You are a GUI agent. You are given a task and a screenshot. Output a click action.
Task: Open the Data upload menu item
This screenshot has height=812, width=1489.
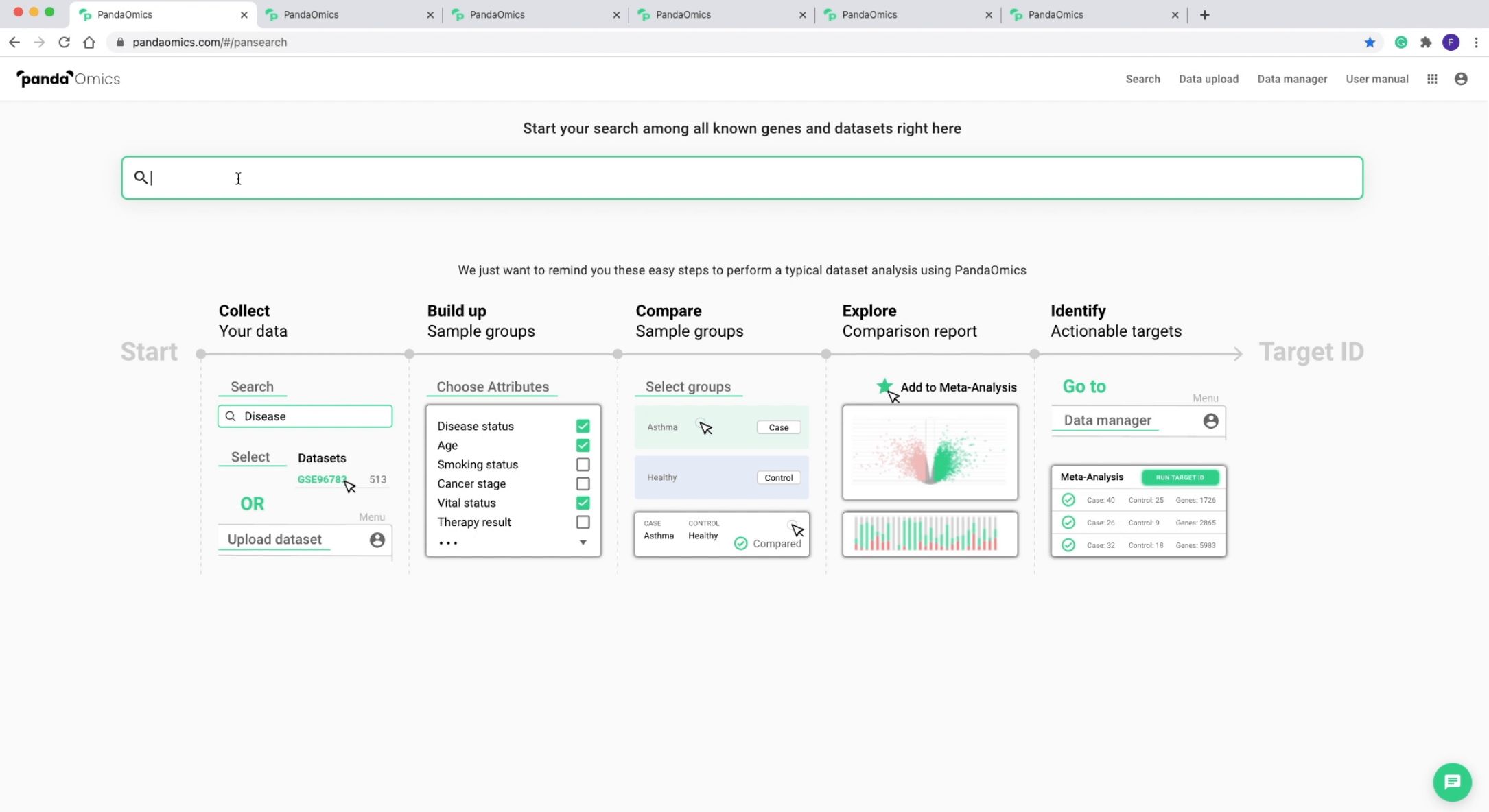click(1208, 79)
